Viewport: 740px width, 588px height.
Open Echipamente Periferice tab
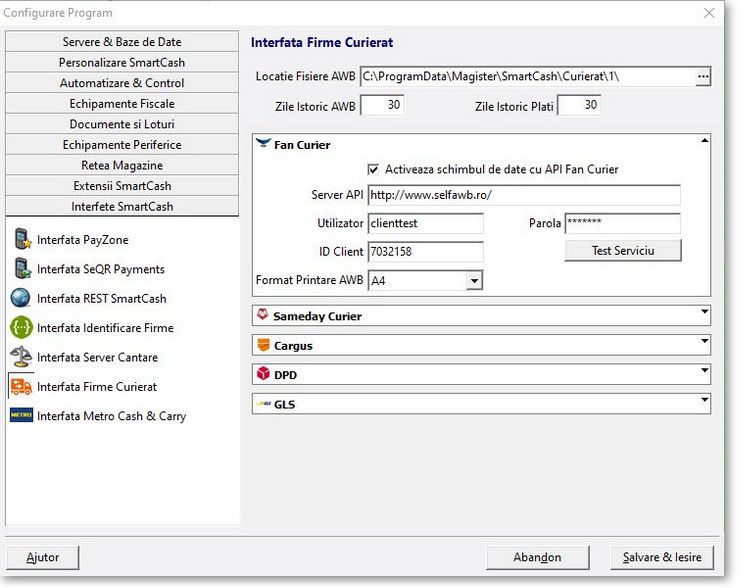(x=122, y=145)
